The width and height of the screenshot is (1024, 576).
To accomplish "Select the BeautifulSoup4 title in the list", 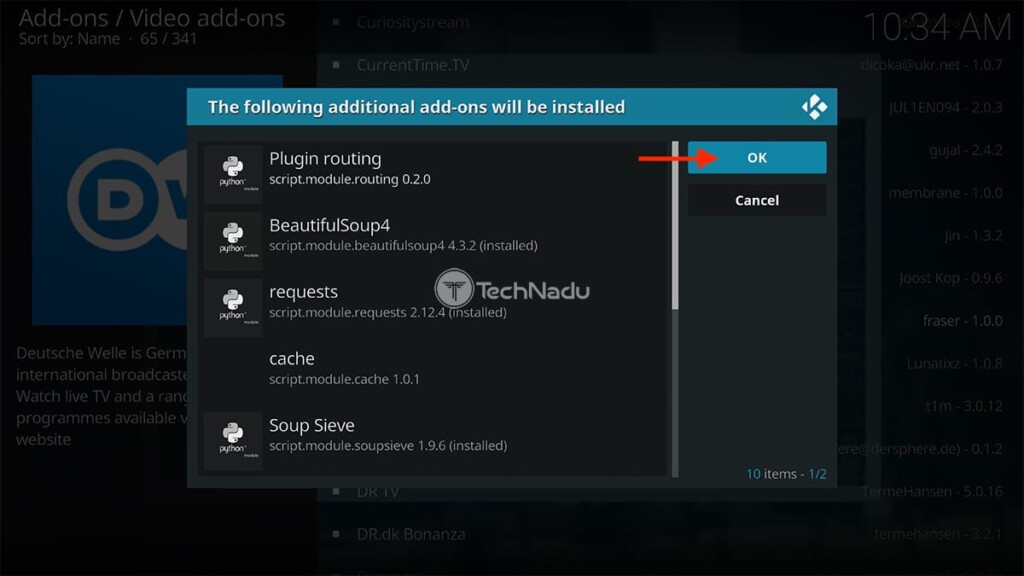I will pos(330,225).
